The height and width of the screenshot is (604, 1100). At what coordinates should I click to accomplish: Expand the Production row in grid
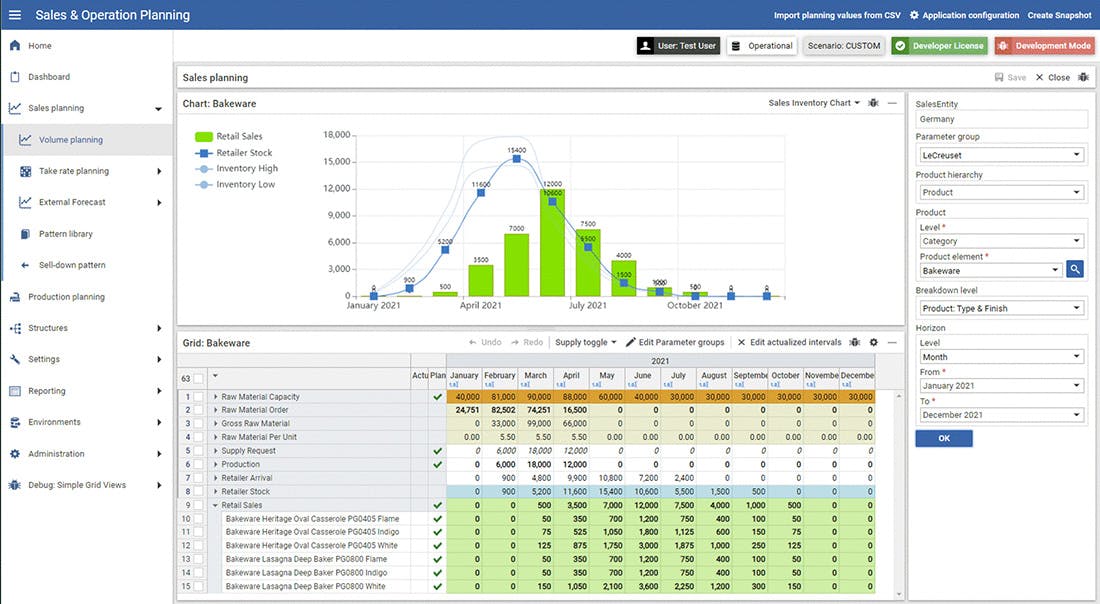pyautogui.click(x=216, y=465)
